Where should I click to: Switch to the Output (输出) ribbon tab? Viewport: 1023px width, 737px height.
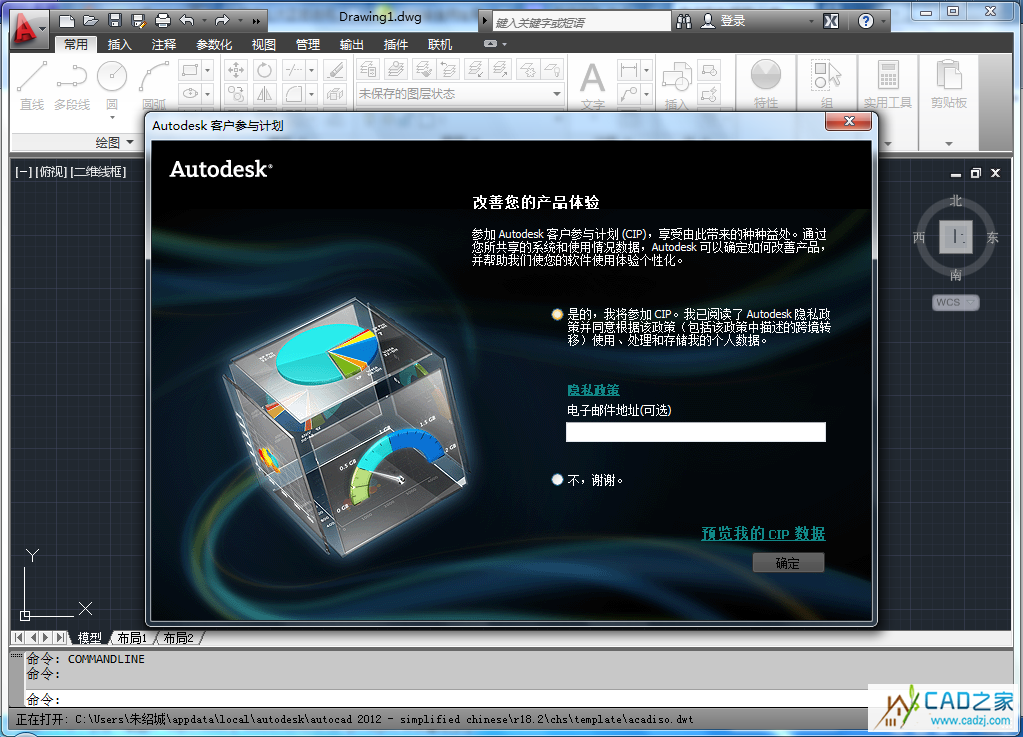tap(352, 44)
